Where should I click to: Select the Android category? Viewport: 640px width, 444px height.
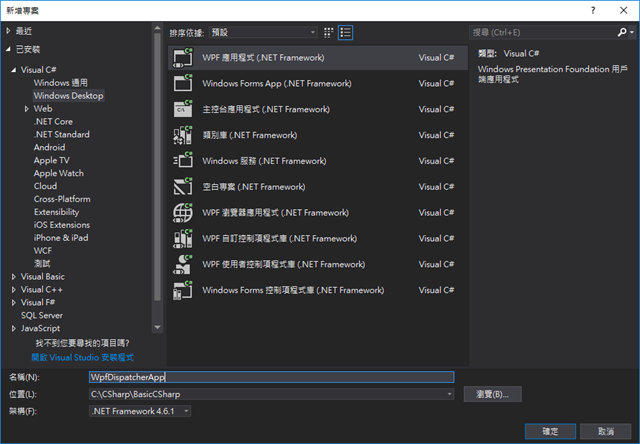[49, 147]
